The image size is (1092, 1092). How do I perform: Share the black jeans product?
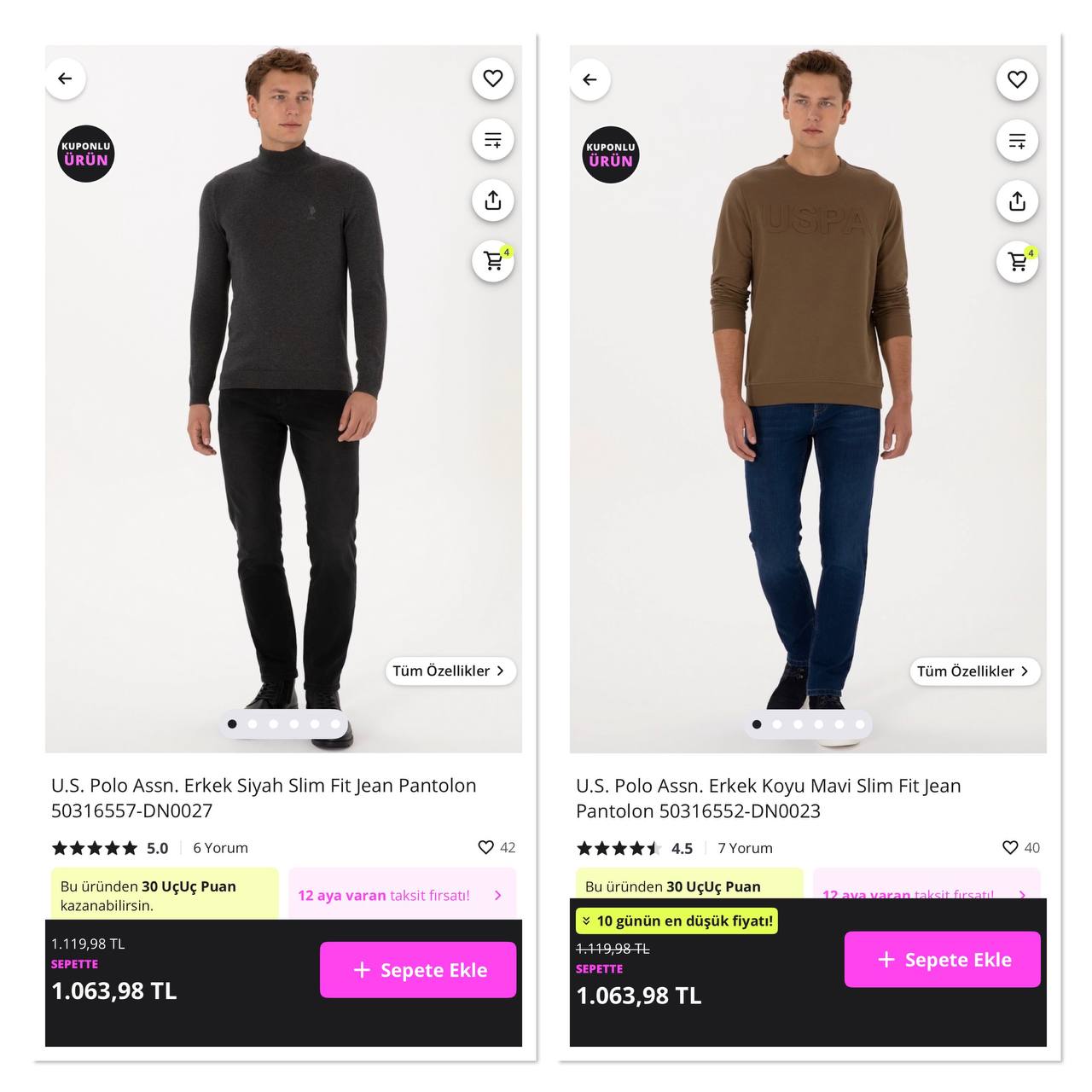(x=493, y=200)
